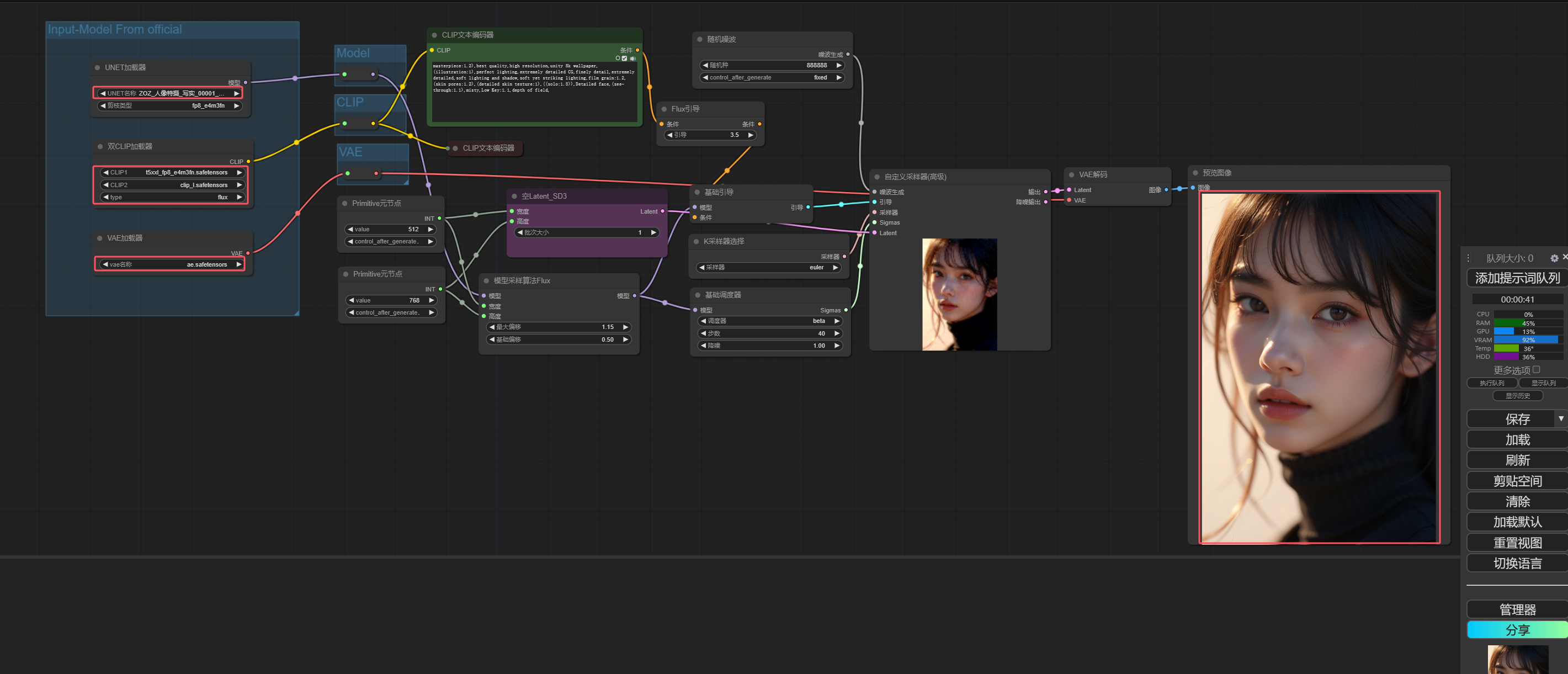The width and height of the screenshot is (1568, 674).
Task: Increase the 批次大小 value with right arrow
Action: (x=653, y=232)
